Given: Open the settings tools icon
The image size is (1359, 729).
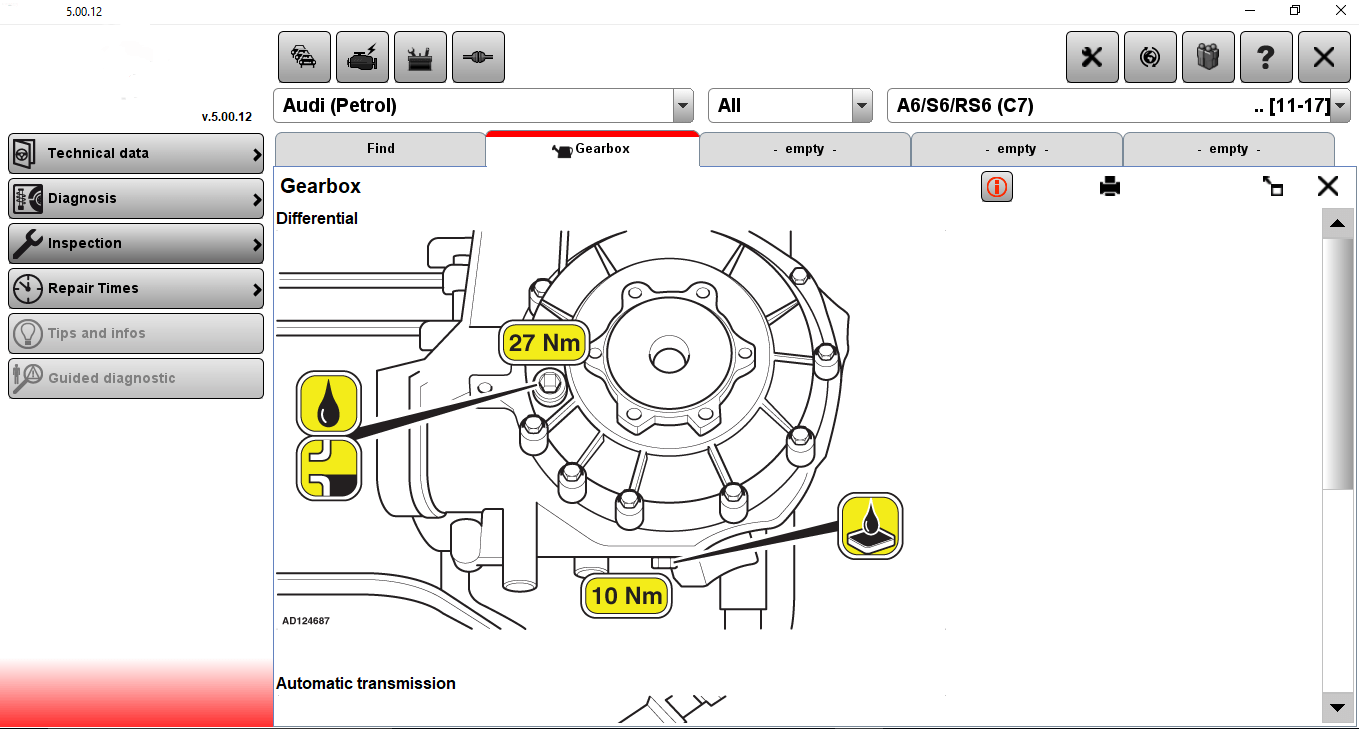Looking at the screenshot, I should point(1091,57).
